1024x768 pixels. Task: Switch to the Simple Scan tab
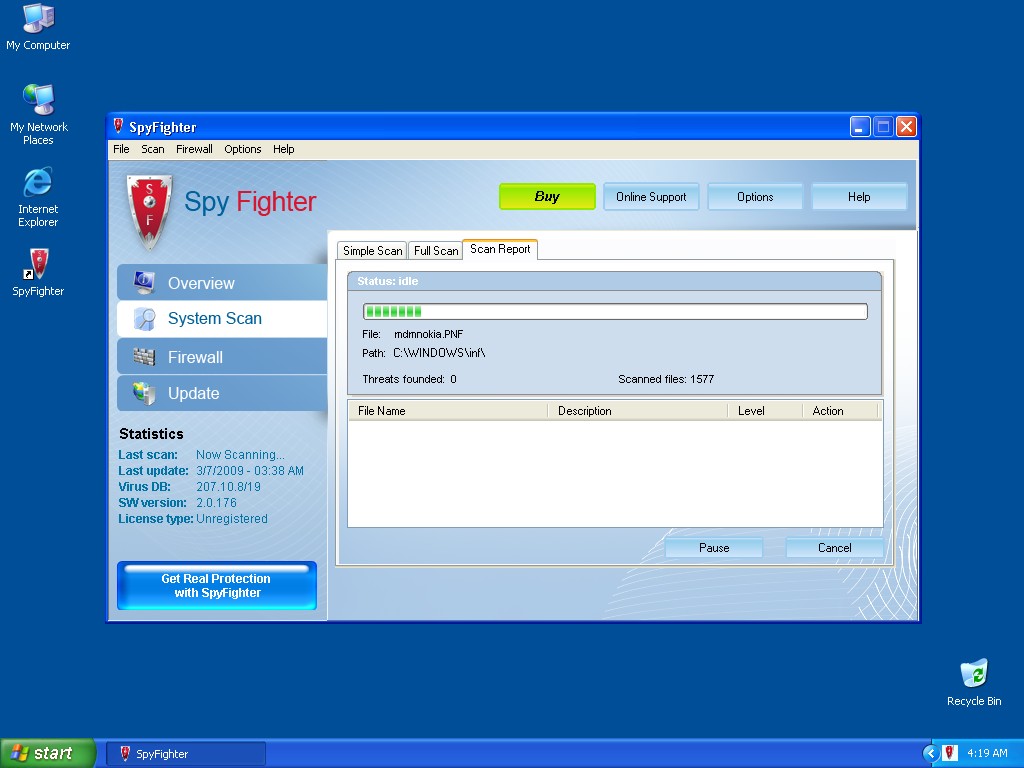[372, 251]
